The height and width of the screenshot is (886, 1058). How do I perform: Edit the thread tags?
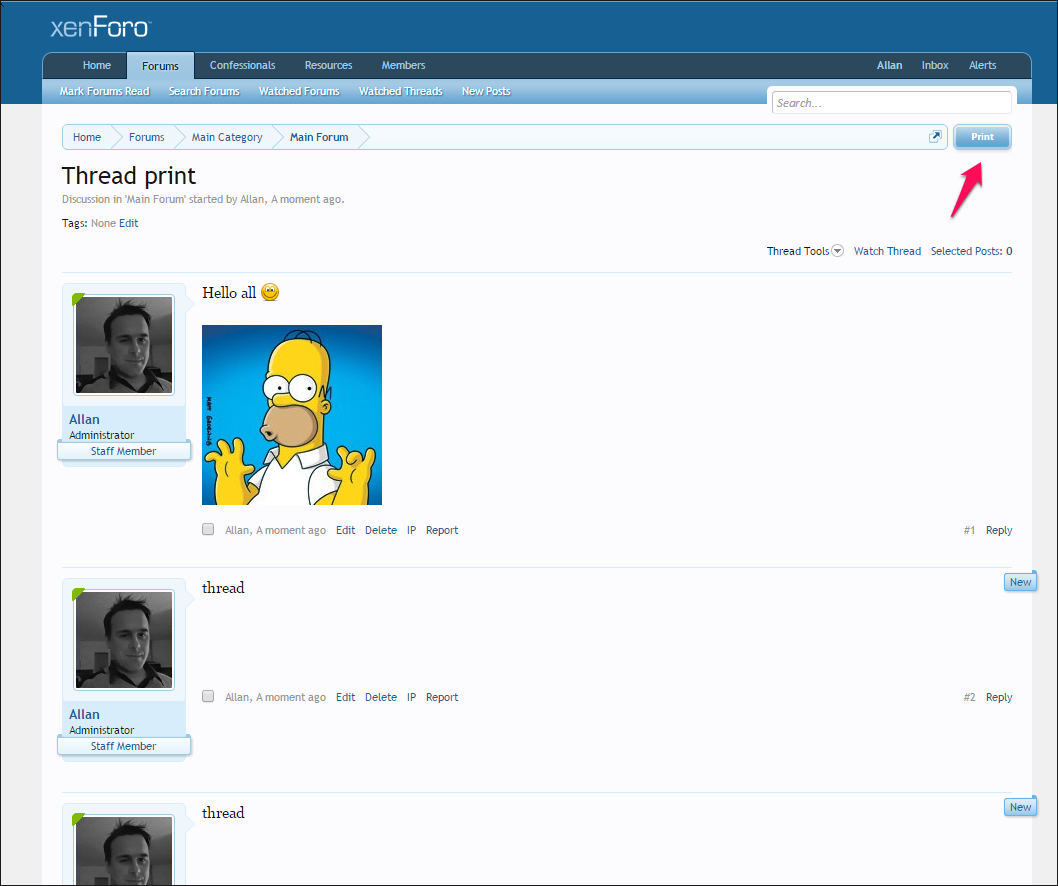coord(128,223)
